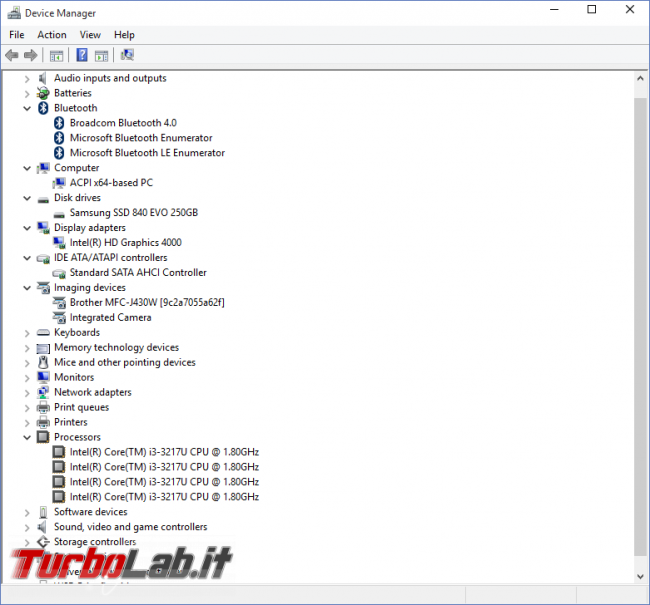Open the File menu
650x605 pixels.
pos(17,35)
